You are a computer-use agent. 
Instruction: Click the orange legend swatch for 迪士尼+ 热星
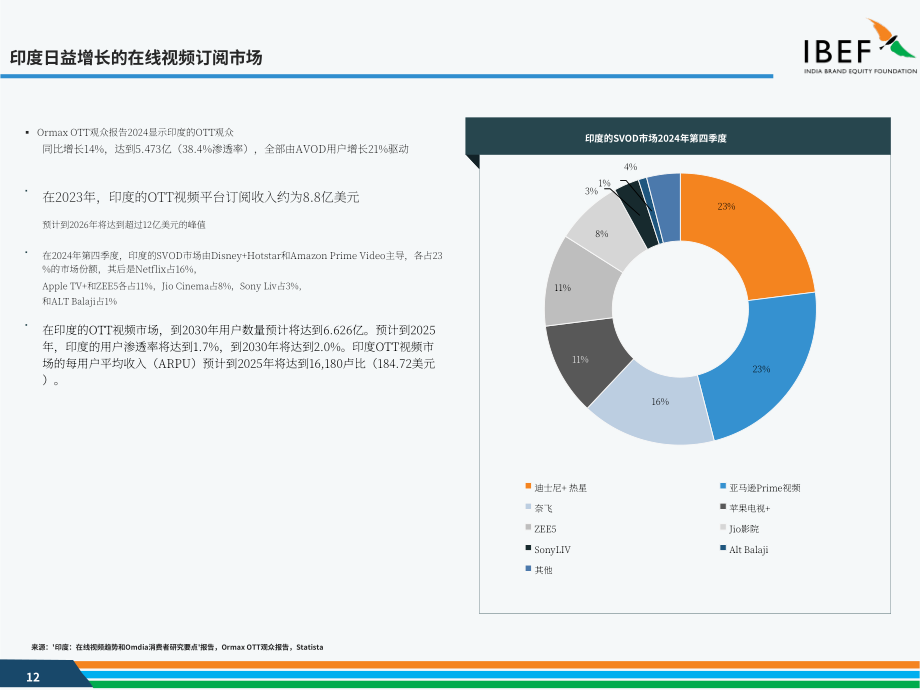pyautogui.click(x=528, y=486)
